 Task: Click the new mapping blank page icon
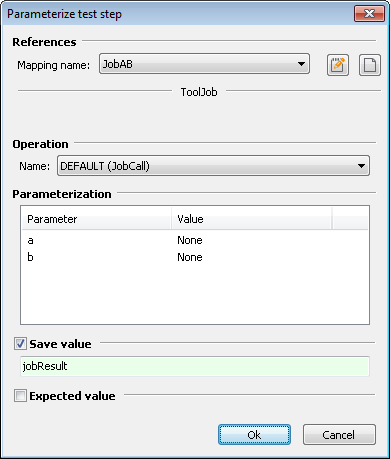[x=370, y=65]
